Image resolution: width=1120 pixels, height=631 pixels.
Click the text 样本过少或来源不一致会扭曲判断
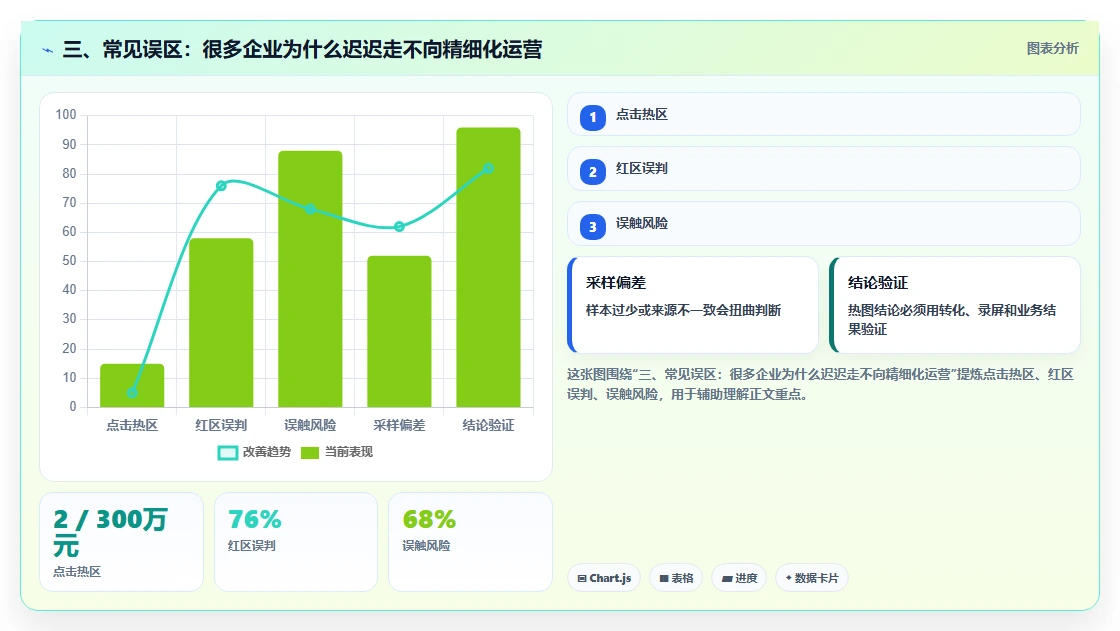click(684, 310)
